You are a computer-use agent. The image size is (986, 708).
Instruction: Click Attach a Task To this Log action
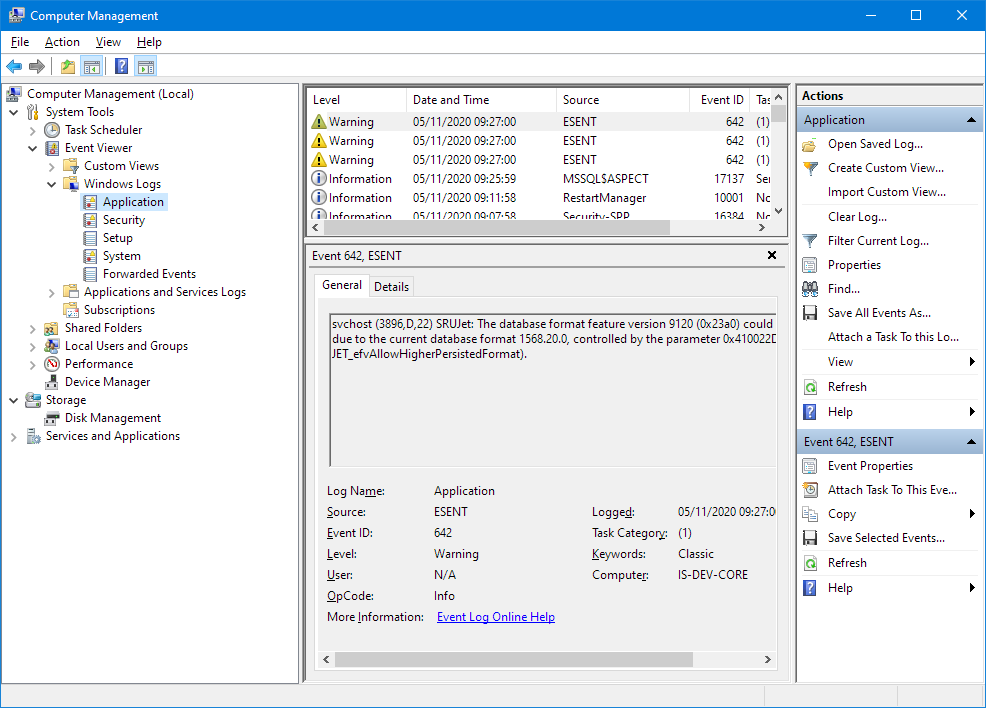[893, 337]
